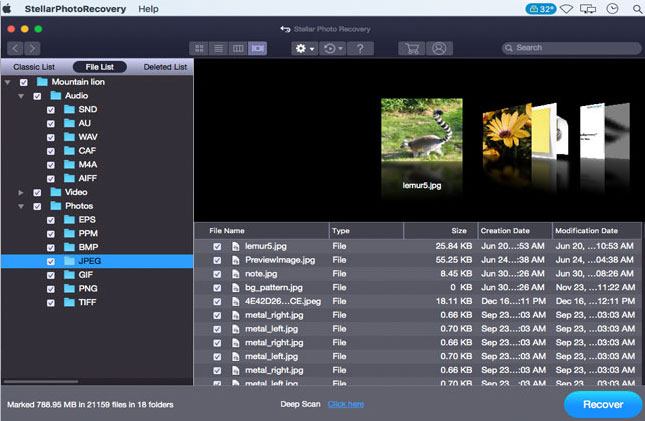Click the Deep Scan Click here link

346,405
